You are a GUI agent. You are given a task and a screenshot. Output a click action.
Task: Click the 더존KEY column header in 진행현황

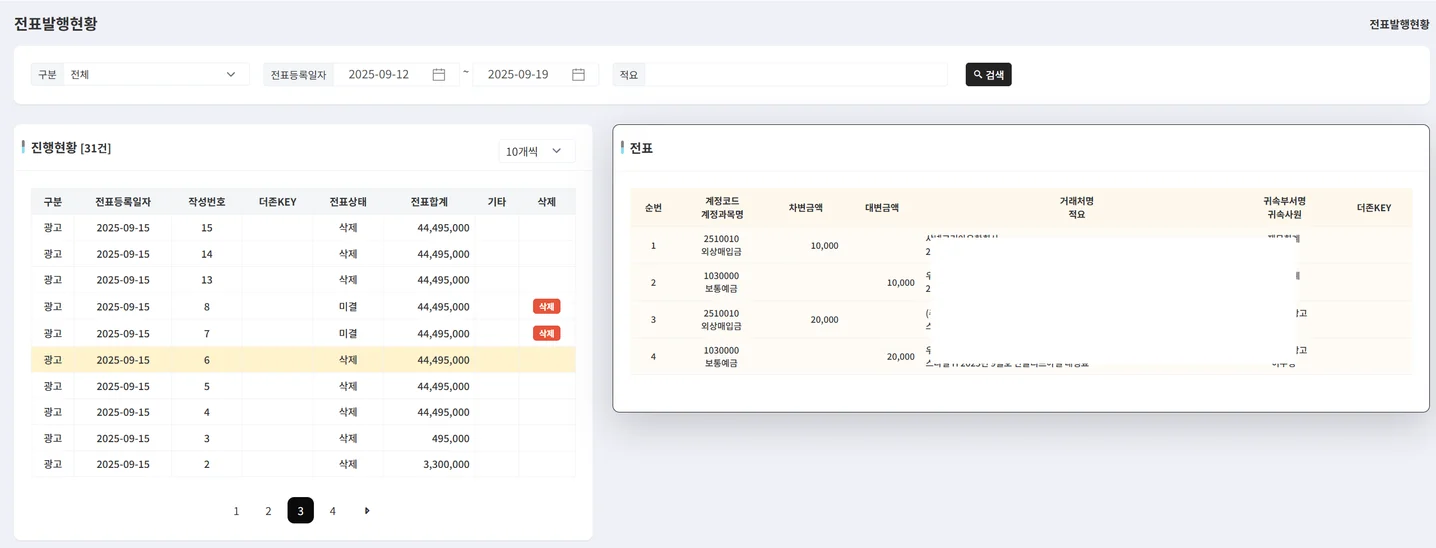coord(277,201)
